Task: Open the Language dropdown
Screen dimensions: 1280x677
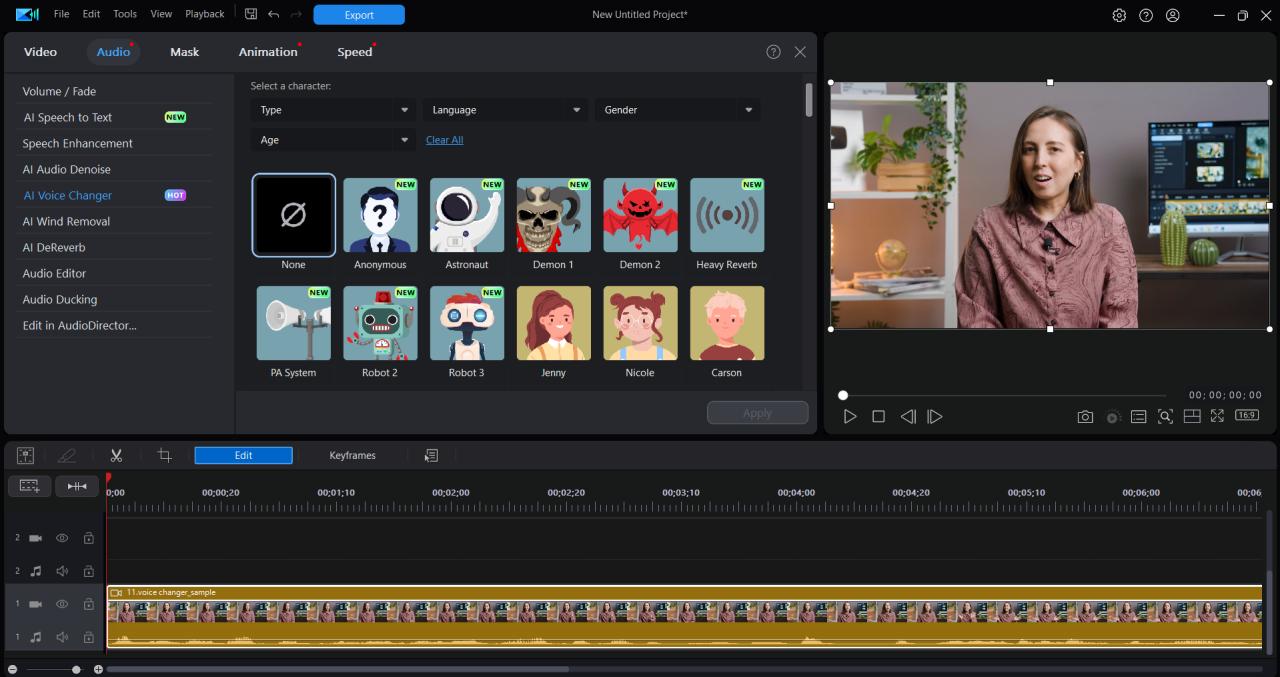Action: [505, 109]
